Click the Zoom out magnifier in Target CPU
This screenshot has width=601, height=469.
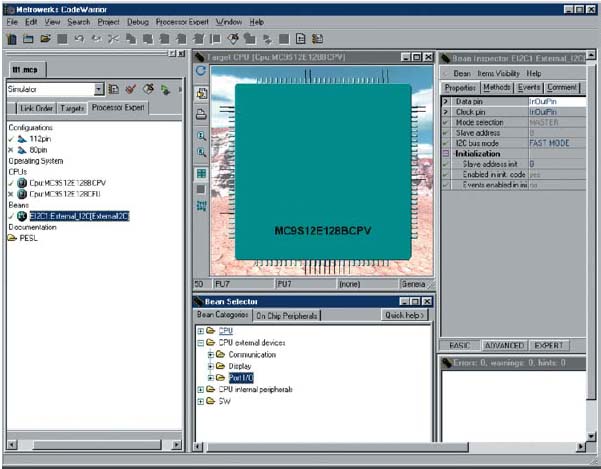pyautogui.click(x=201, y=152)
